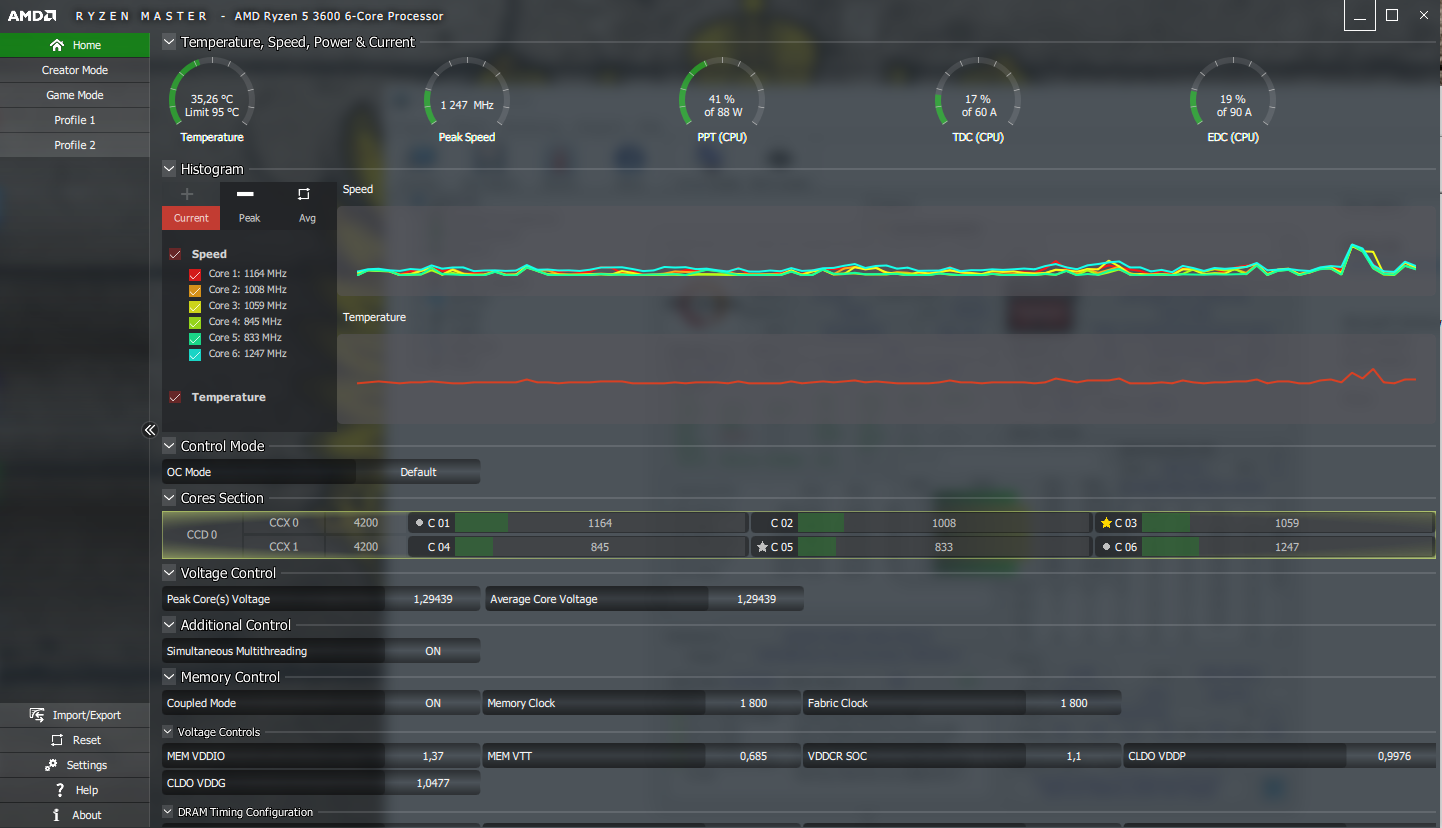Click the gold star beside core C 03
The width and height of the screenshot is (1442, 828).
[x=1106, y=523]
